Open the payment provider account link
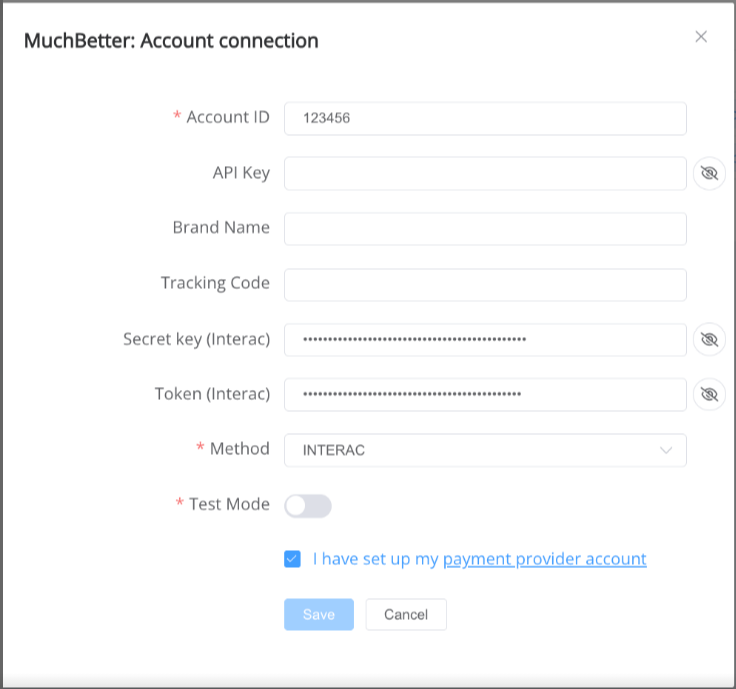 (545, 559)
